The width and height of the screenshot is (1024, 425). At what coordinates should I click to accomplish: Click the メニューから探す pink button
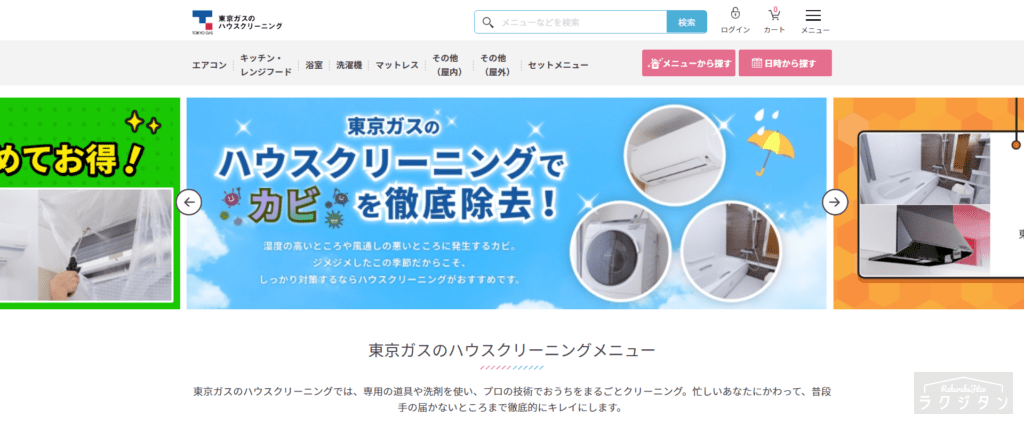688,63
